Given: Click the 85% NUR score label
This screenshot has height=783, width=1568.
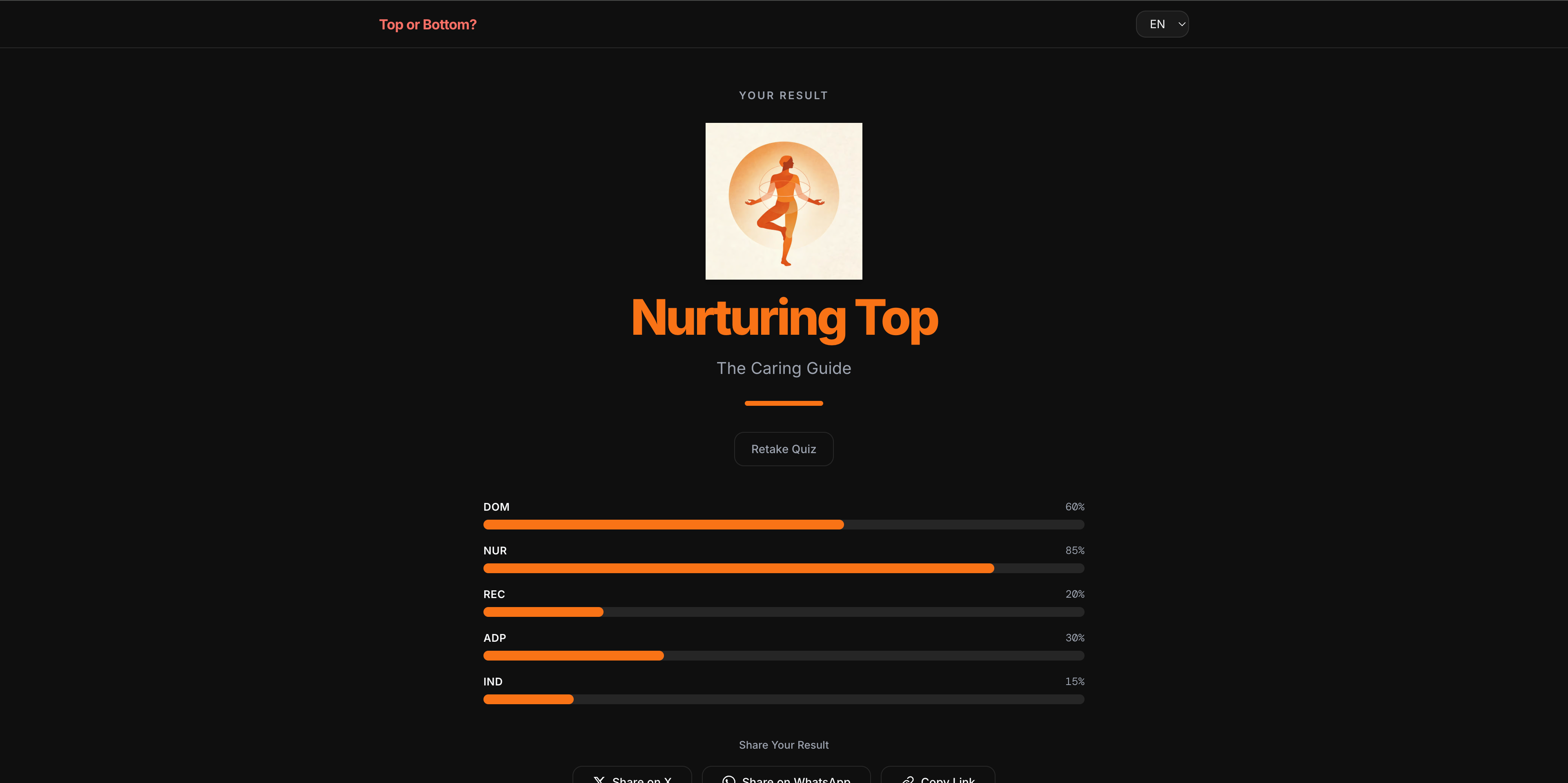Looking at the screenshot, I should tap(1074, 551).
